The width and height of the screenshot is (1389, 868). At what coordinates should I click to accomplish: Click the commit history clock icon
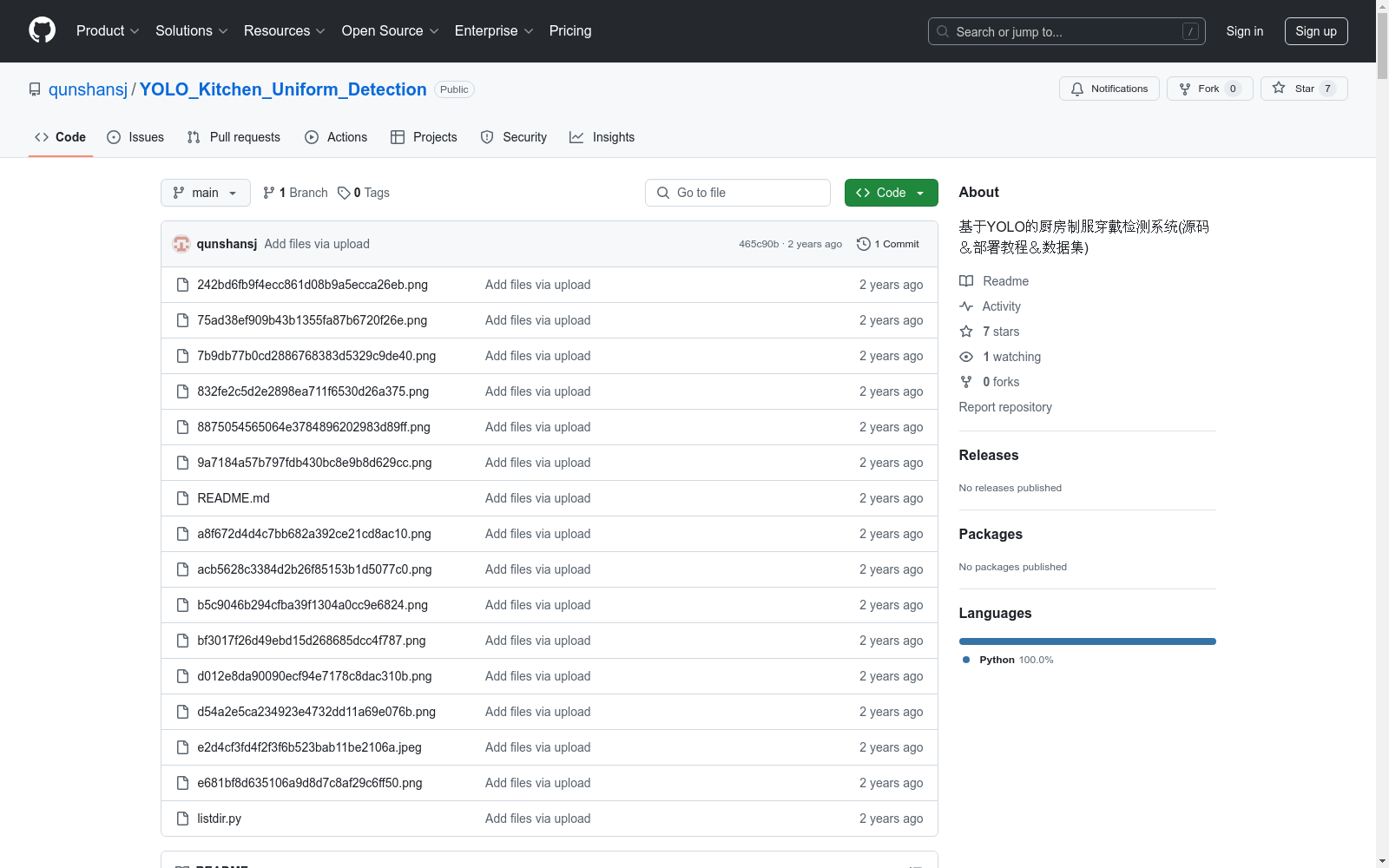point(863,244)
